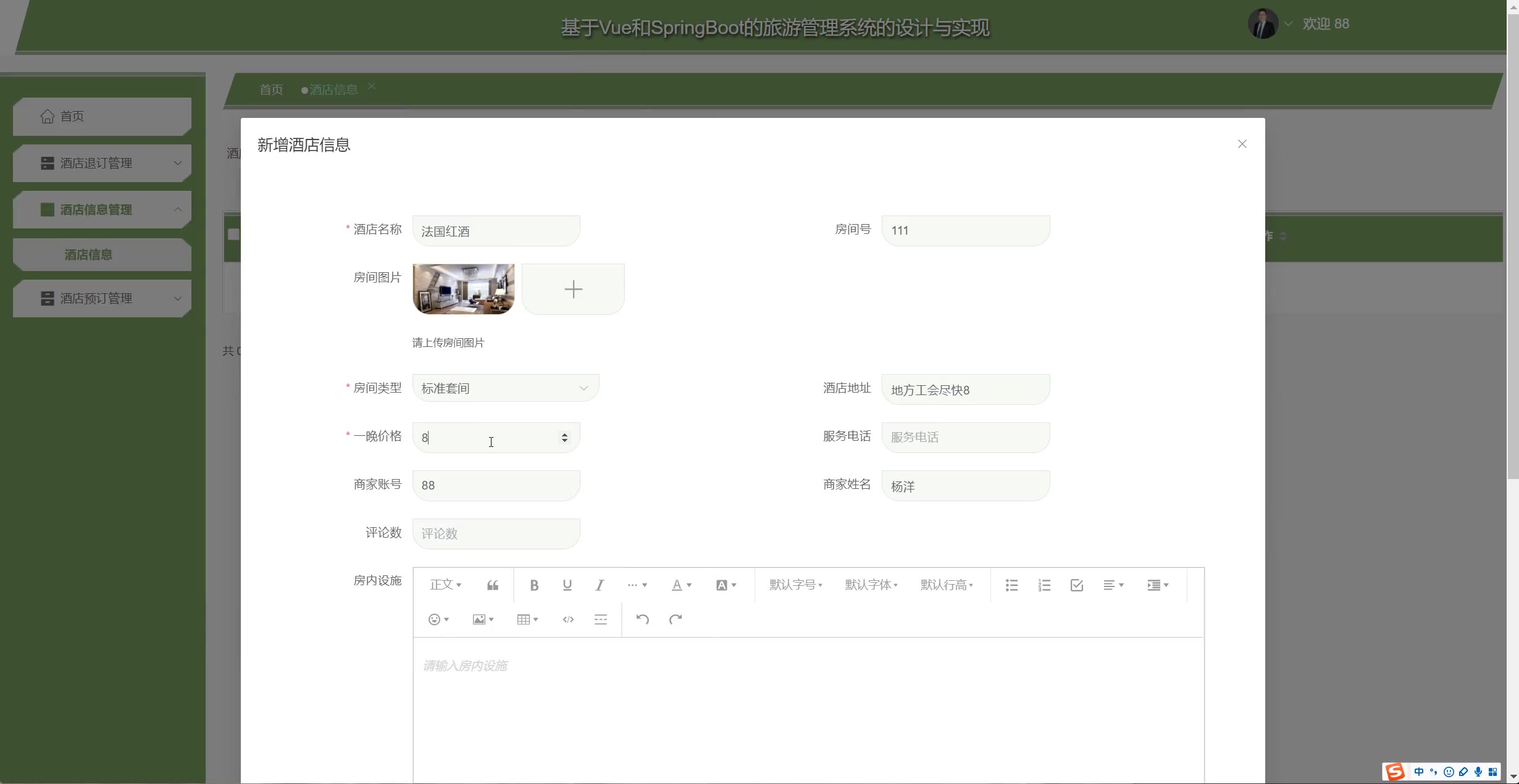Toggle italic text in the editor

point(600,585)
